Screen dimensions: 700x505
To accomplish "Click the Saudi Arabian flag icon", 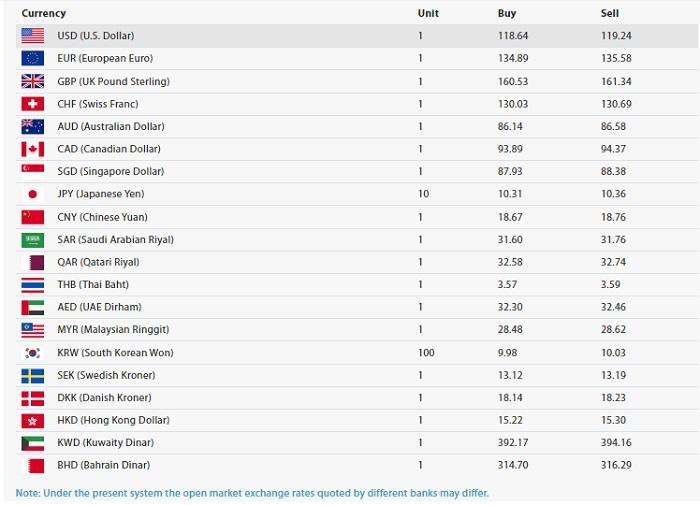I will tap(32, 239).
